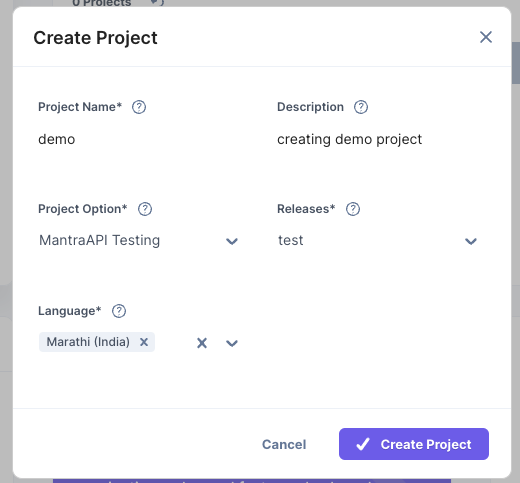Expand the Project Option dropdown arrow

[x=232, y=241]
